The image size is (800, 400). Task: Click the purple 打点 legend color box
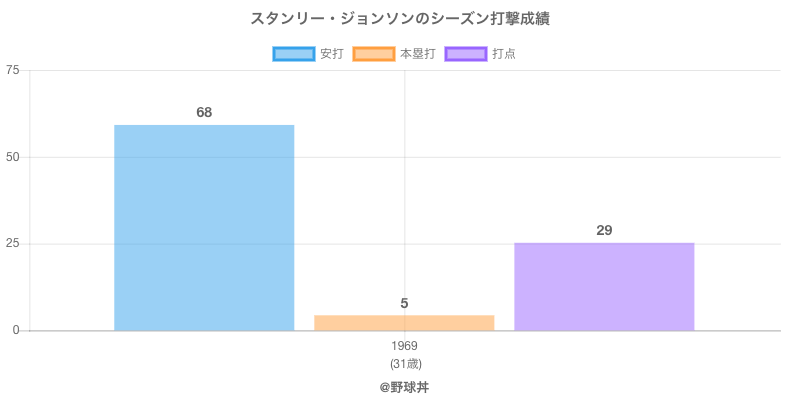[465, 54]
